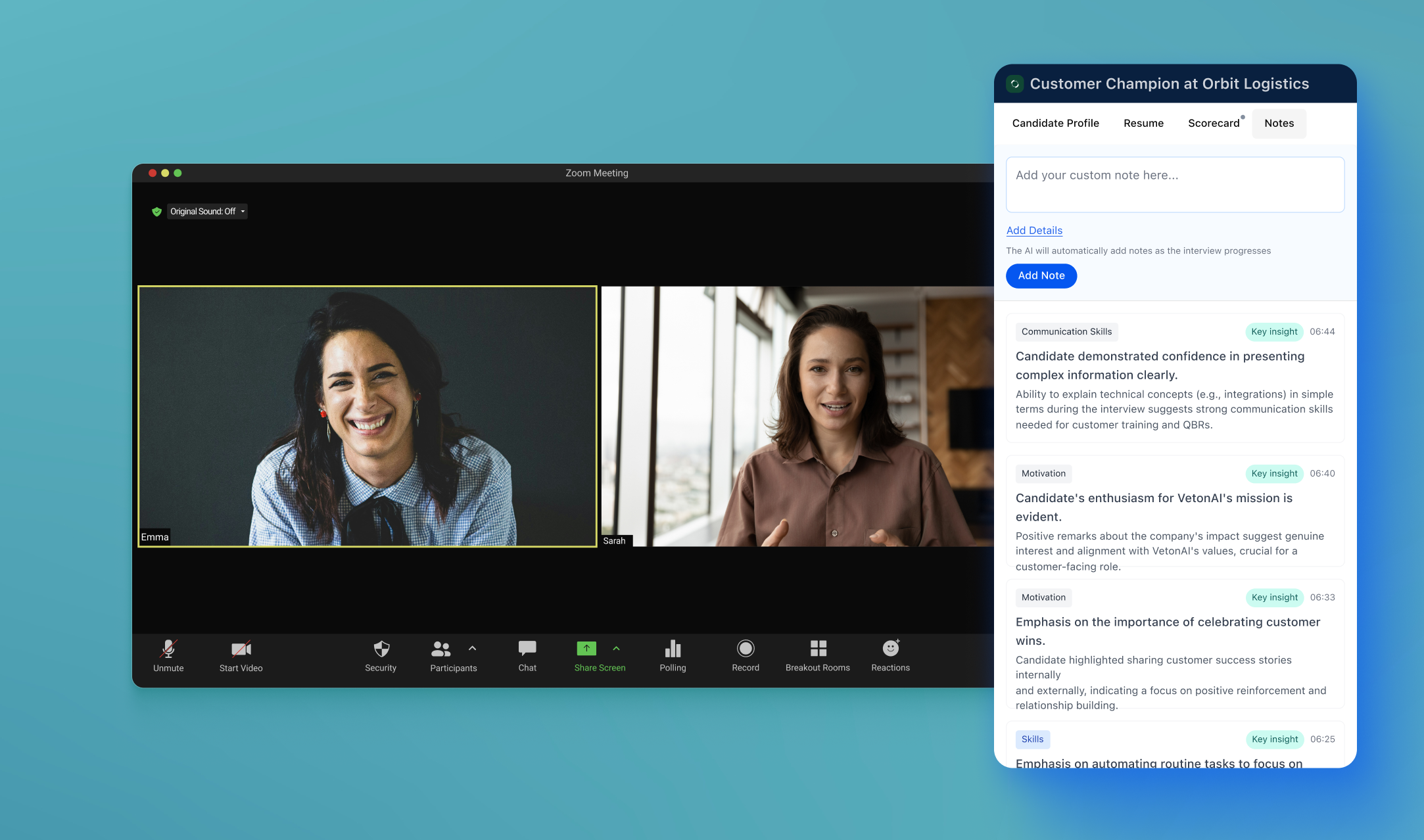Open Breakout Rooms grid icon
The height and width of the screenshot is (840, 1424).
818,649
